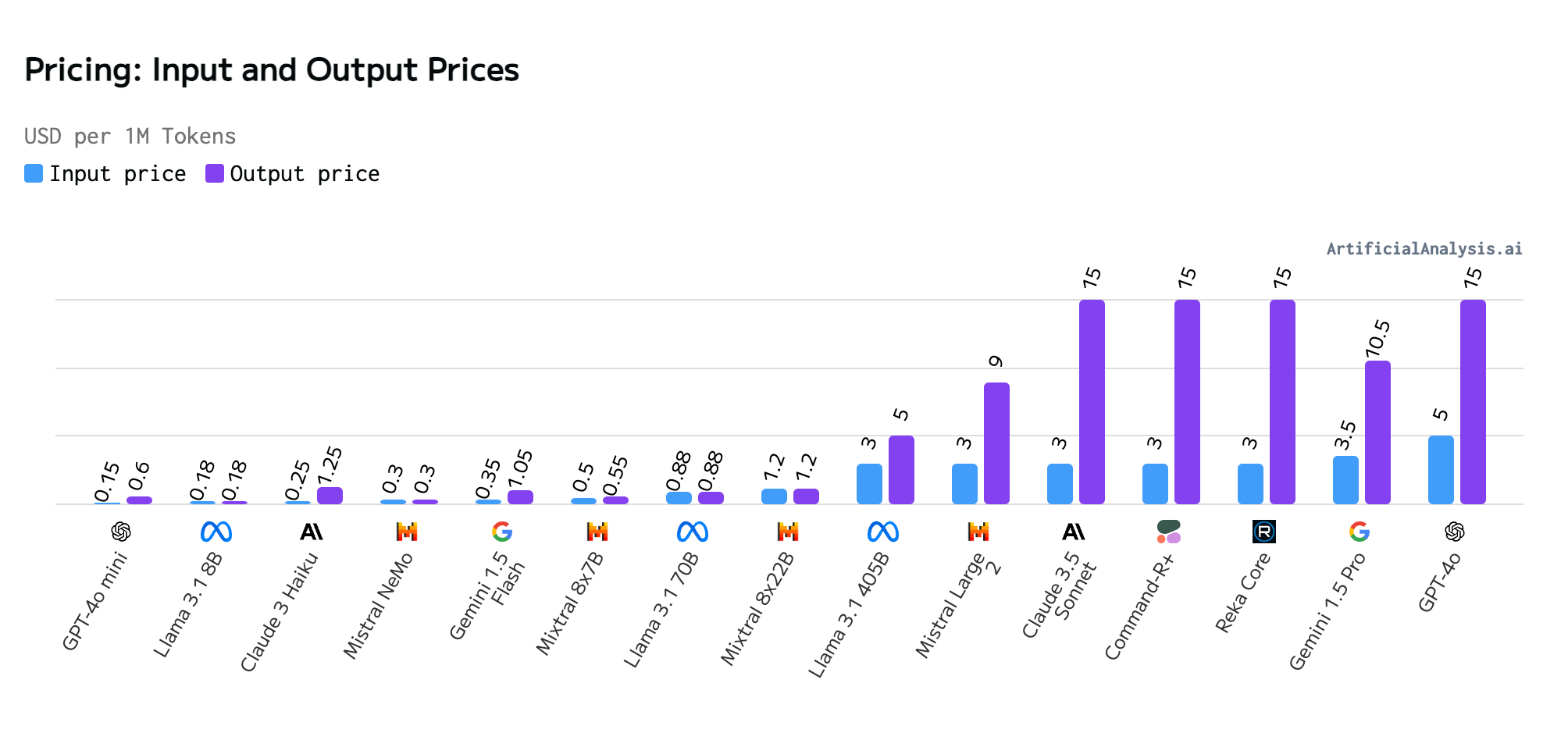Screen dimensions: 1568x740
Task: Click the Cohere logo above Command-R+
Action: tap(1169, 532)
